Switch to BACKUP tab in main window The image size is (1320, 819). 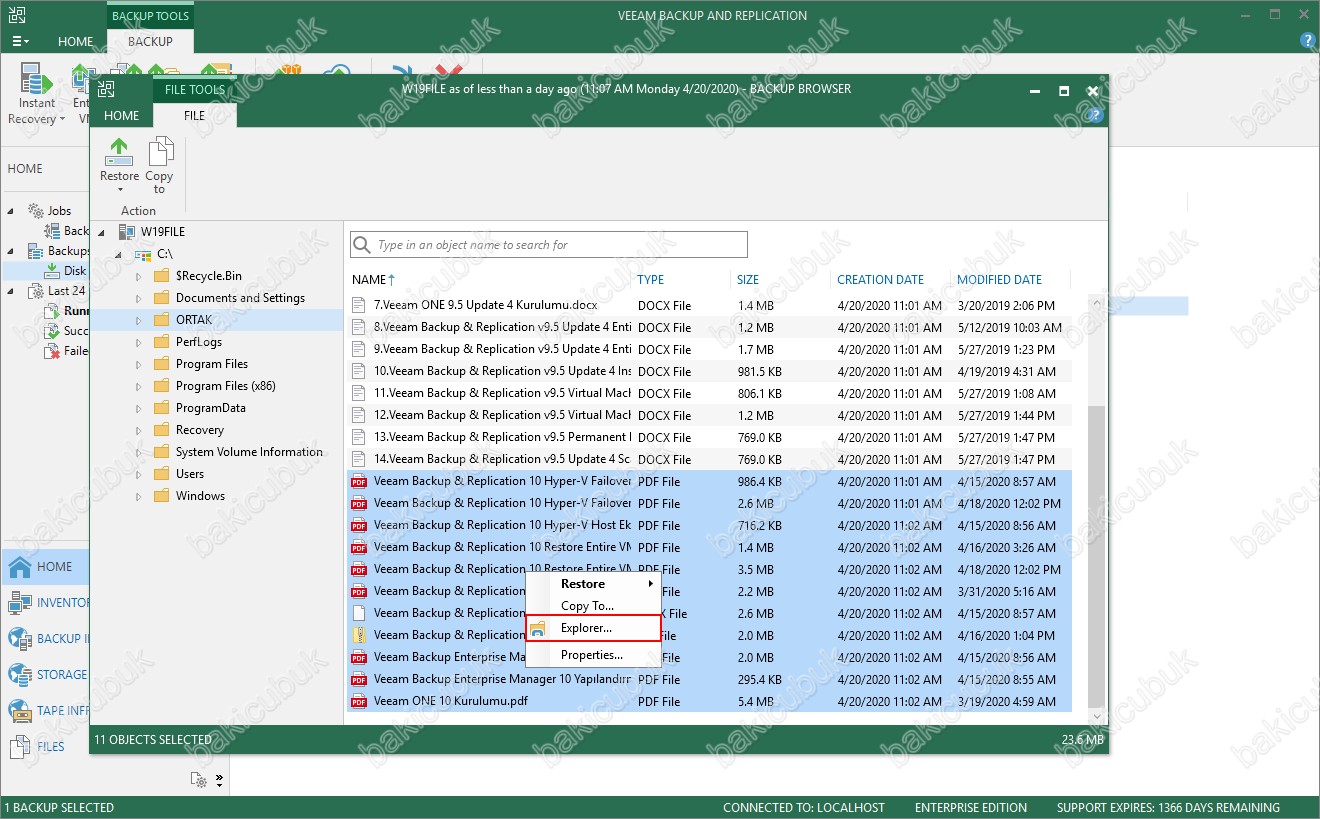tap(150, 42)
